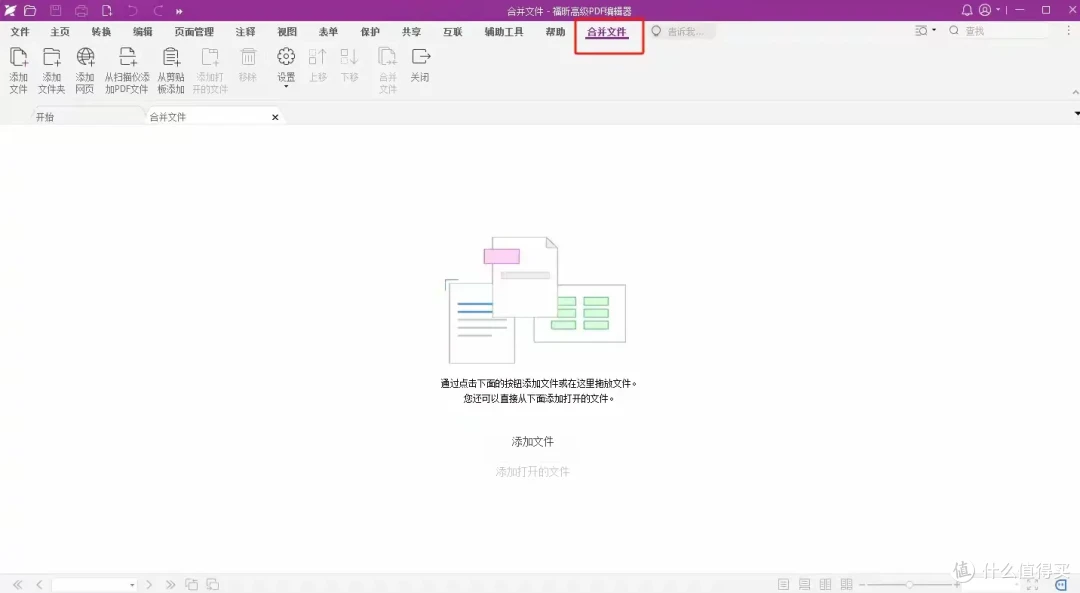
Task: Switch to the 编辑 ribbon tab
Action: tap(143, 32)
